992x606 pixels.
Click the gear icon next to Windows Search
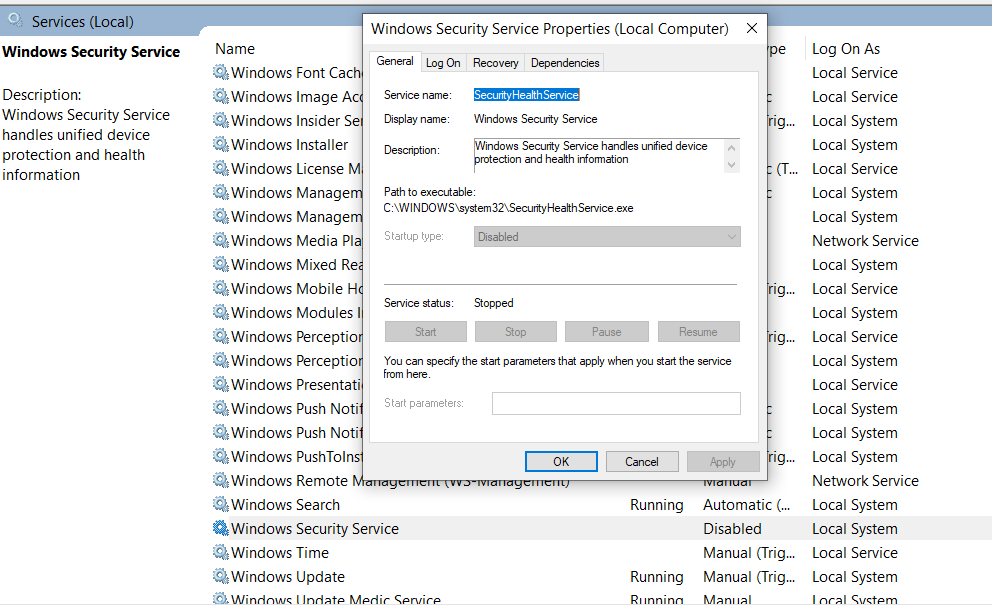[x=220, y=504]
